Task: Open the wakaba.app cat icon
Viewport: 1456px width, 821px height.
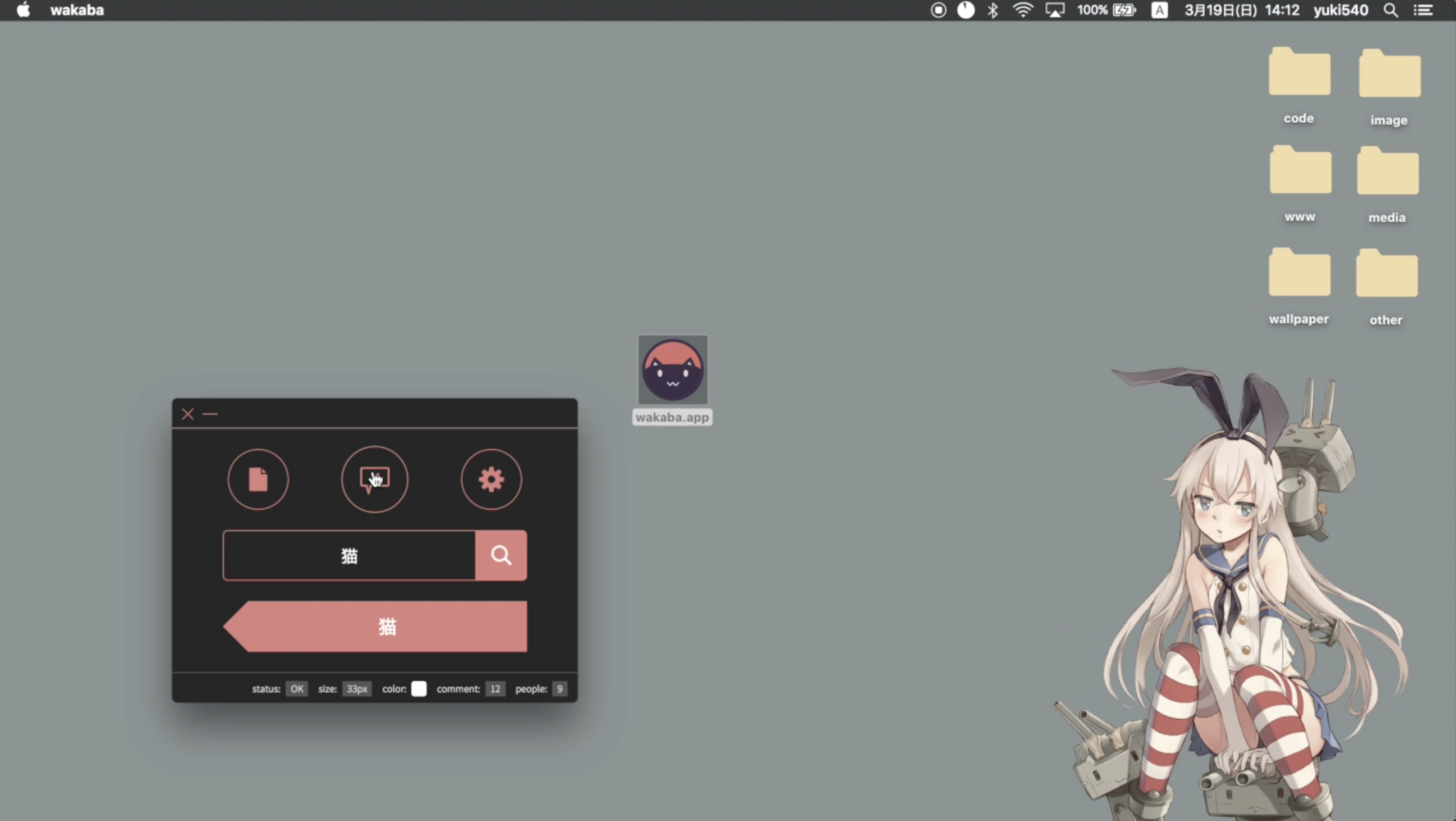Action: coord(673,371)
